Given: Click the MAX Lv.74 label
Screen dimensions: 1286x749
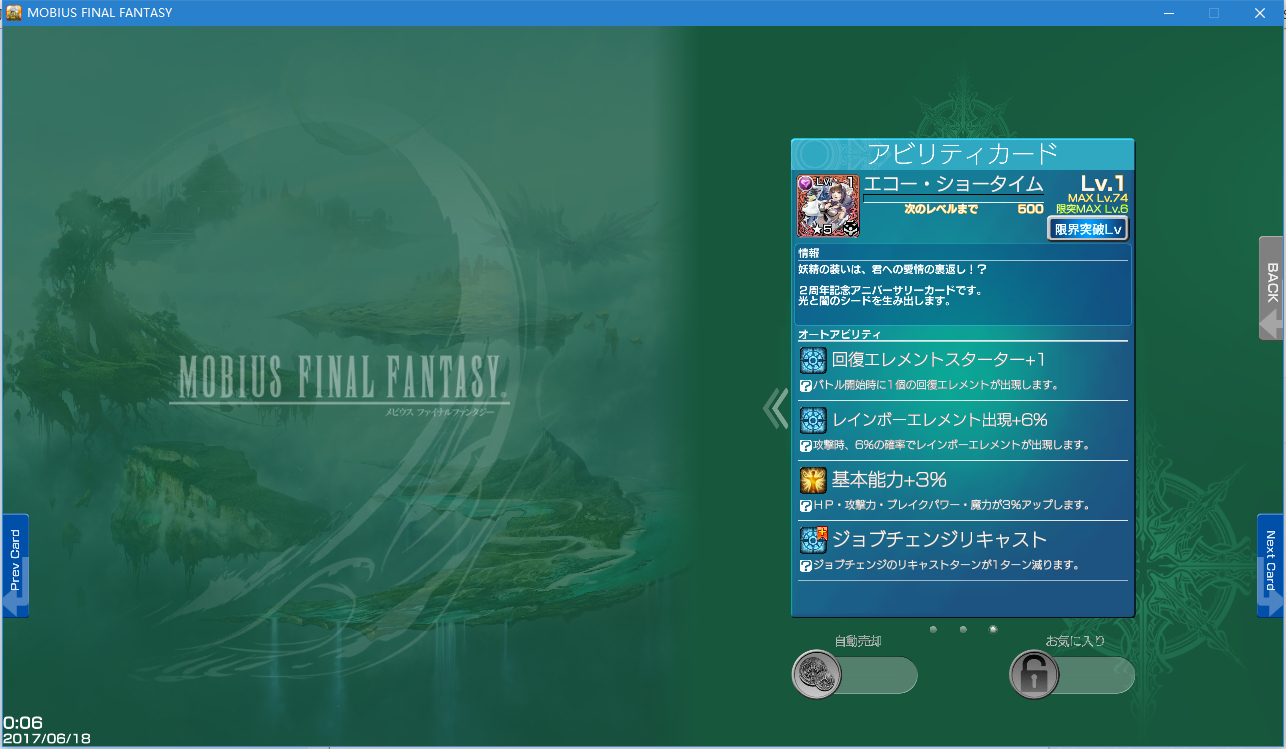Looking at the screenshot, I should tap(1097, 198).
